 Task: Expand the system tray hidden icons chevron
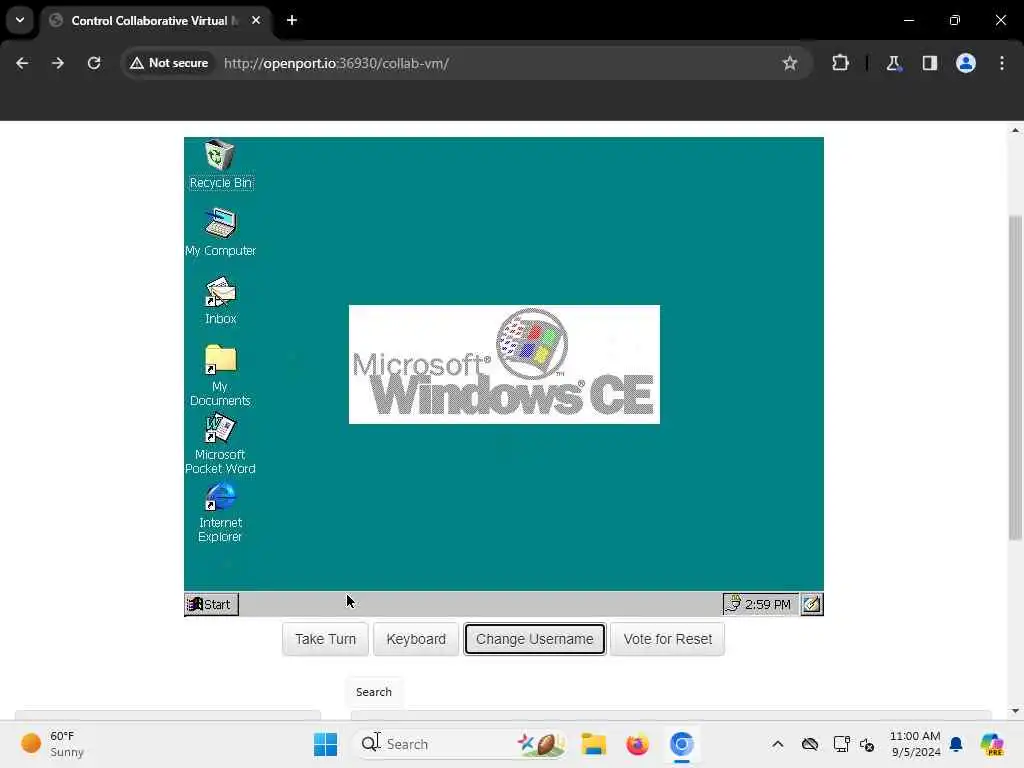[x=778, y=744]
